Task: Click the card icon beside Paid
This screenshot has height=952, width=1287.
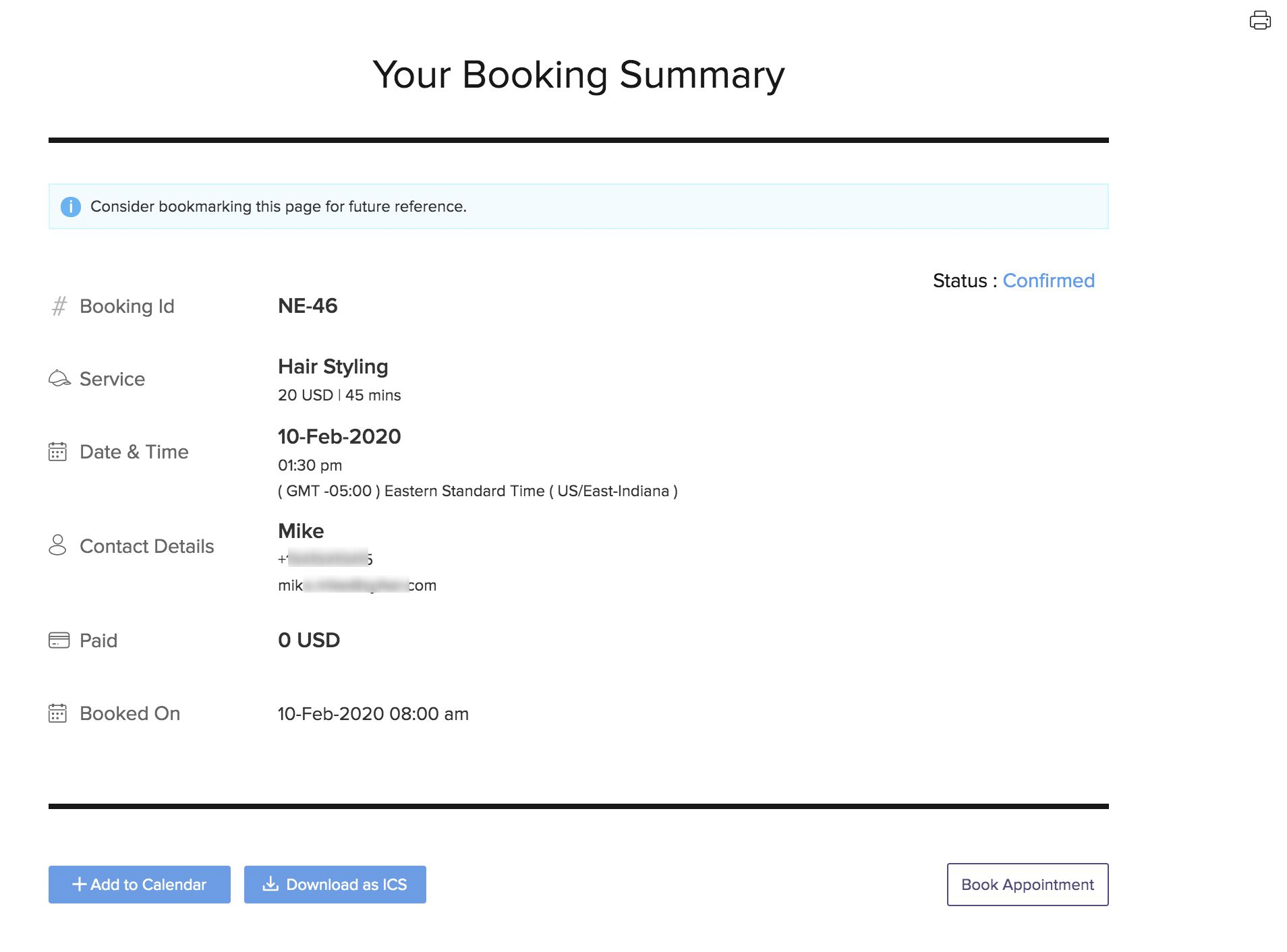Action: point(59,640)
